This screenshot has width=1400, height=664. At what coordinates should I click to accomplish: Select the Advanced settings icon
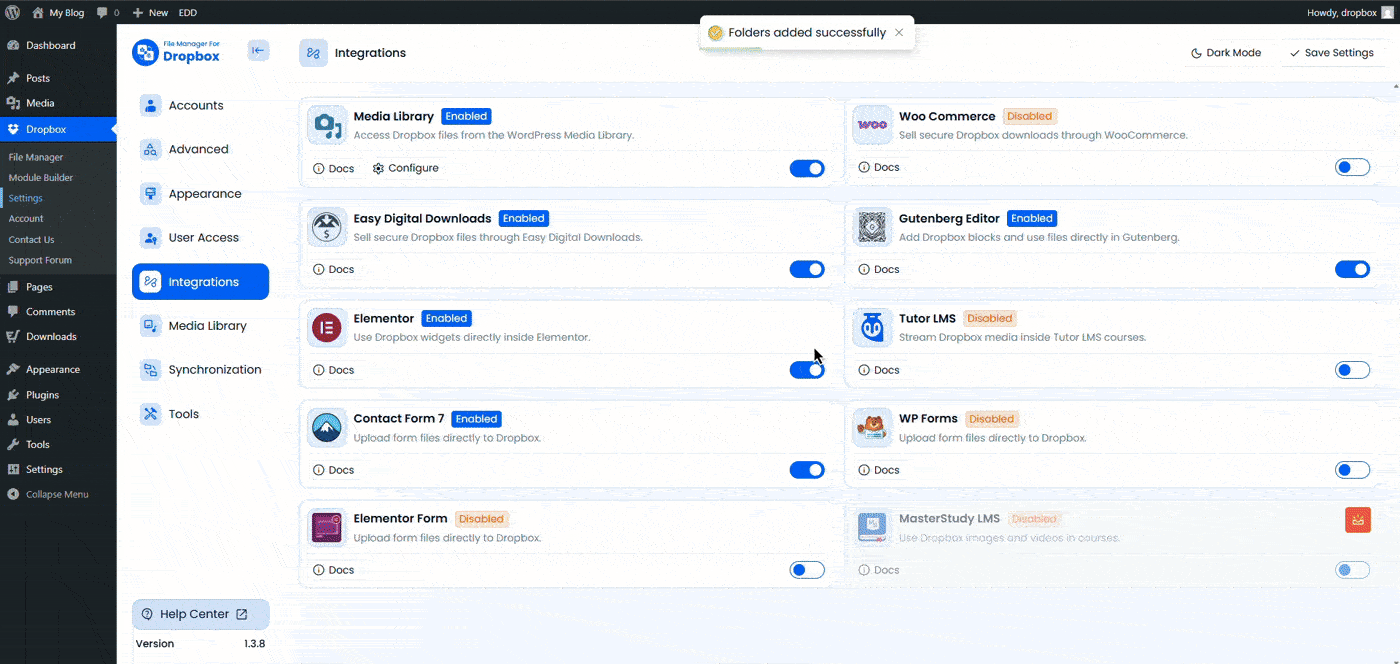[151, 149]
